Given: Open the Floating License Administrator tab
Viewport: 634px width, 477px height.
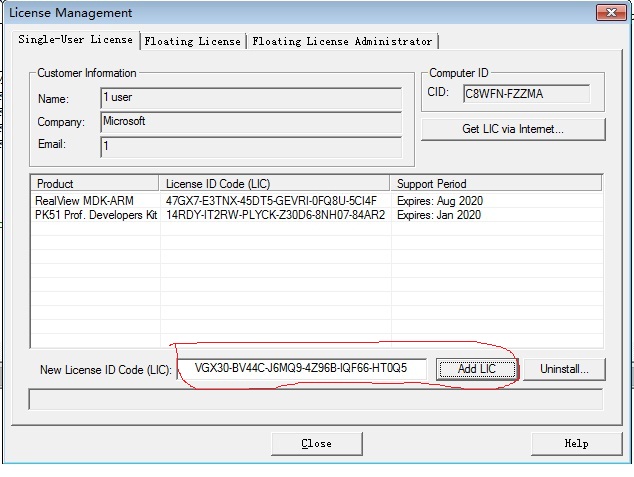Looking at the screenshot, I should coord(342,41).
